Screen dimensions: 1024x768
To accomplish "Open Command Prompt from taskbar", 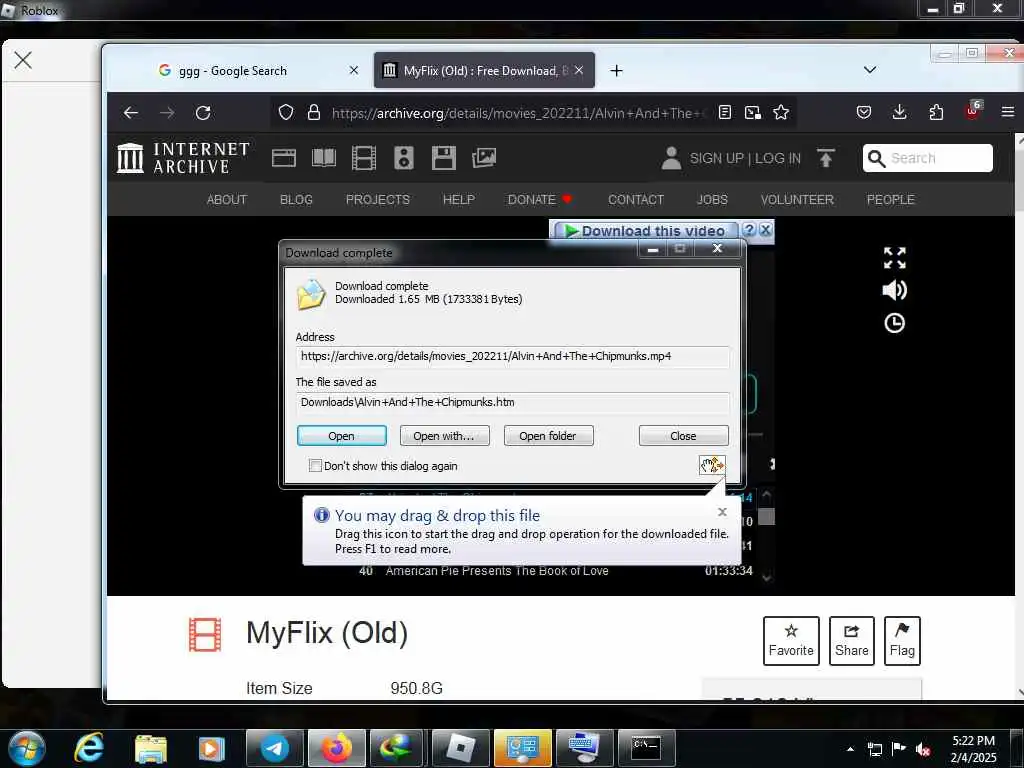I will tap(647, 748).
